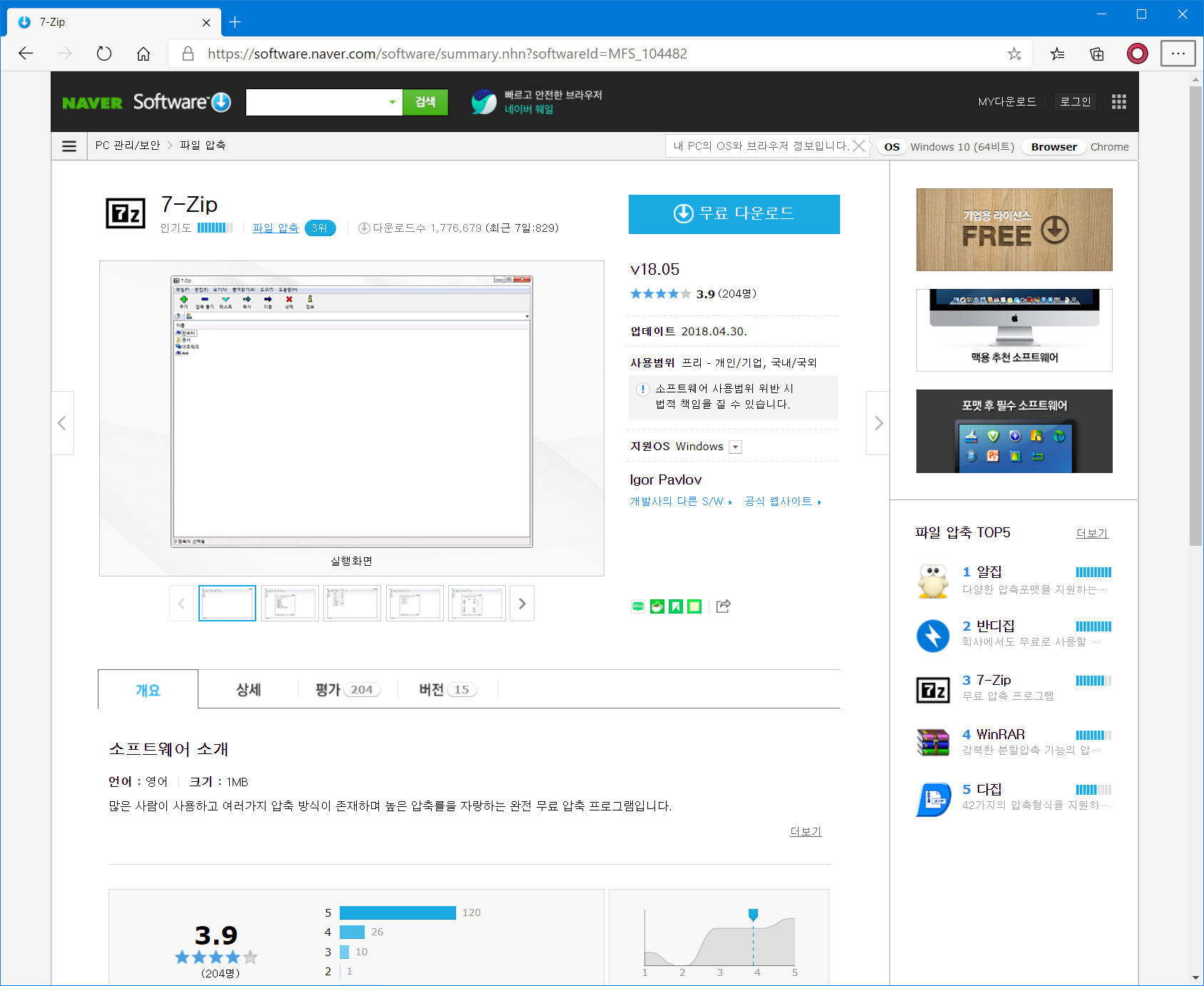
Task: Click the 다집 blue document icon
Action: click(x=933, y=799)
